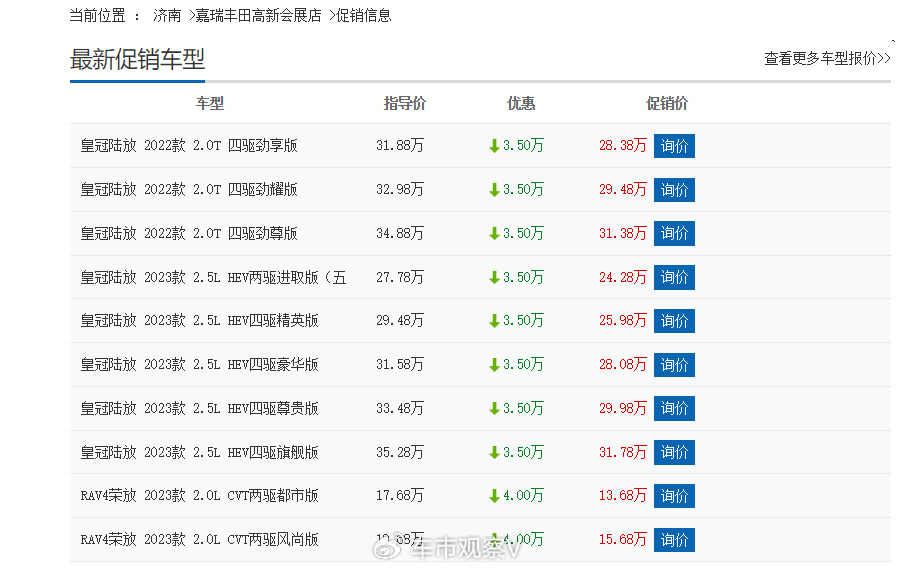Image resolution: width=898 pixels, height=568 pixels.
Task: Open 皇冠陆放 2023款 HEV四驱豪华版
Action: [199, 365]
